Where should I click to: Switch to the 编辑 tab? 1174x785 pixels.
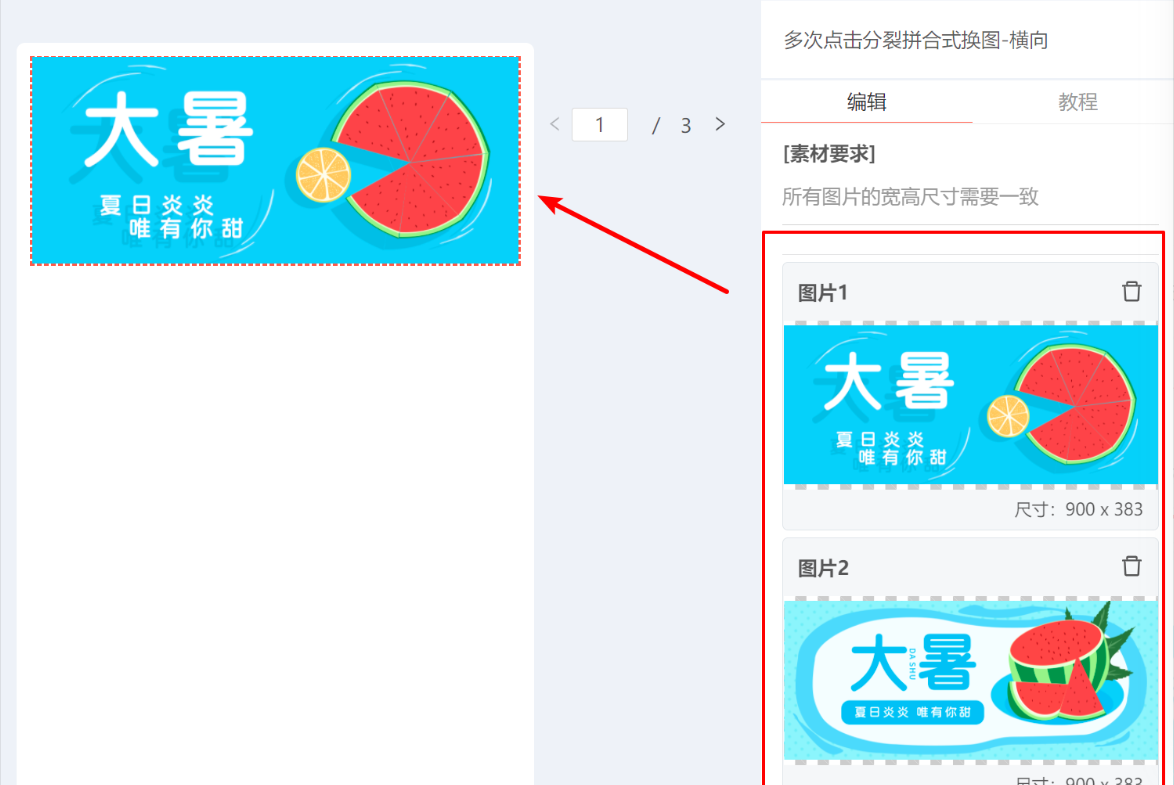tap(866, 102)
